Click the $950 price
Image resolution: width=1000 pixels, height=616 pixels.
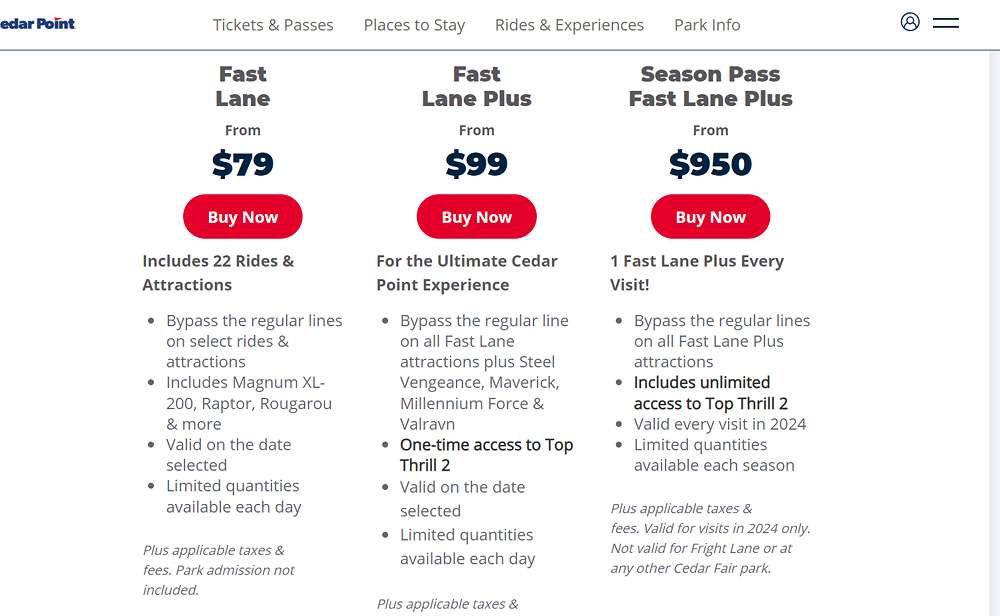[x=710, y=164]
